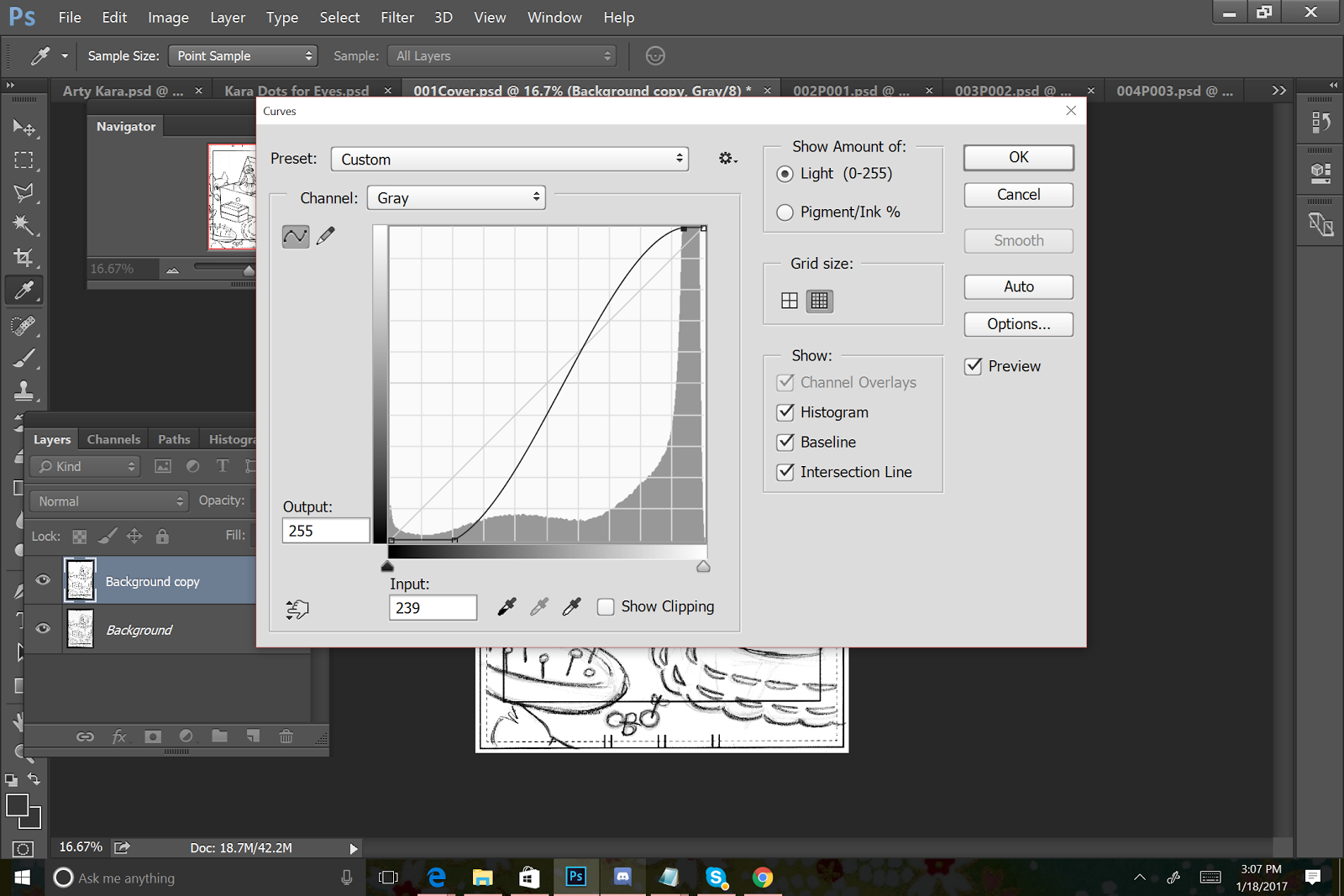The height and width of the screenshot is (896, 1344).
Task: Click OK in the Curves dialog
Action: tap(1018, 157)
